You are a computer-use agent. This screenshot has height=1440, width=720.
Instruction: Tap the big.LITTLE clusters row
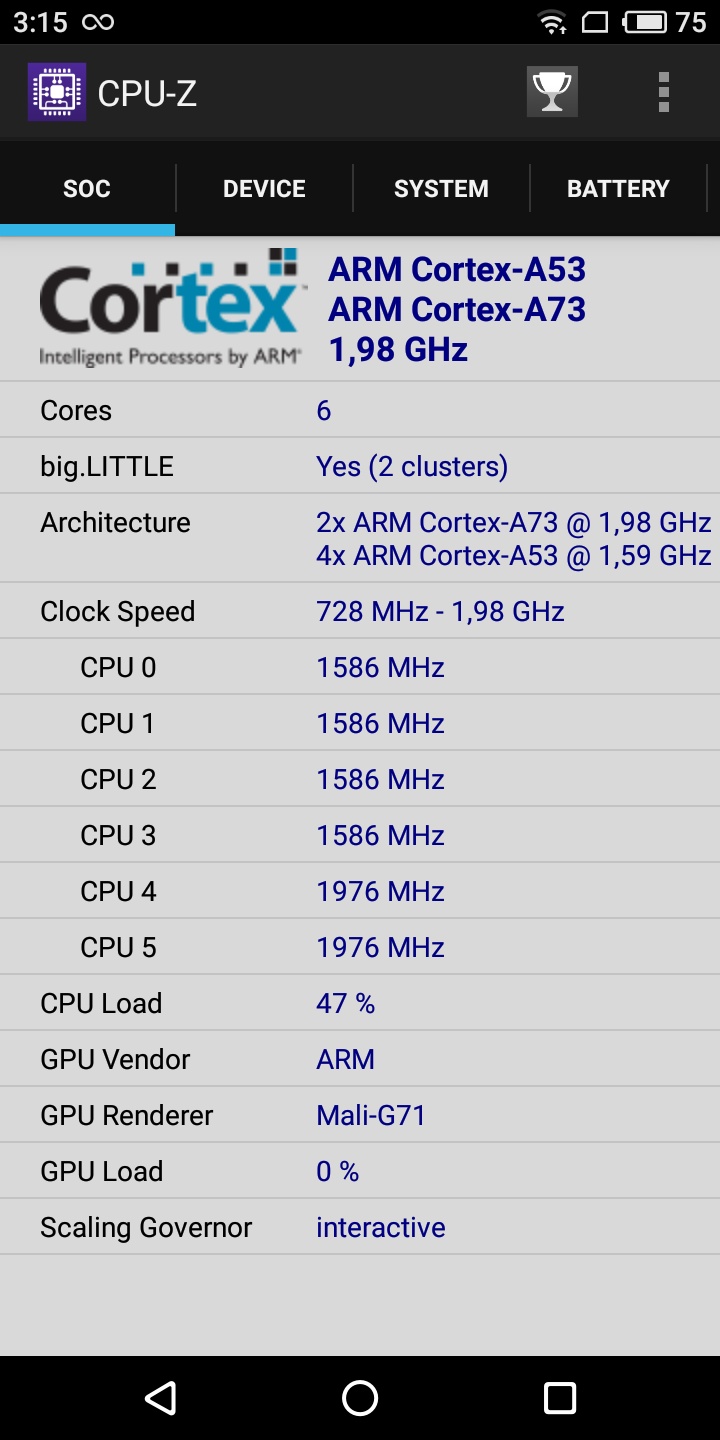pyautogui.click(x=360, y=466)
